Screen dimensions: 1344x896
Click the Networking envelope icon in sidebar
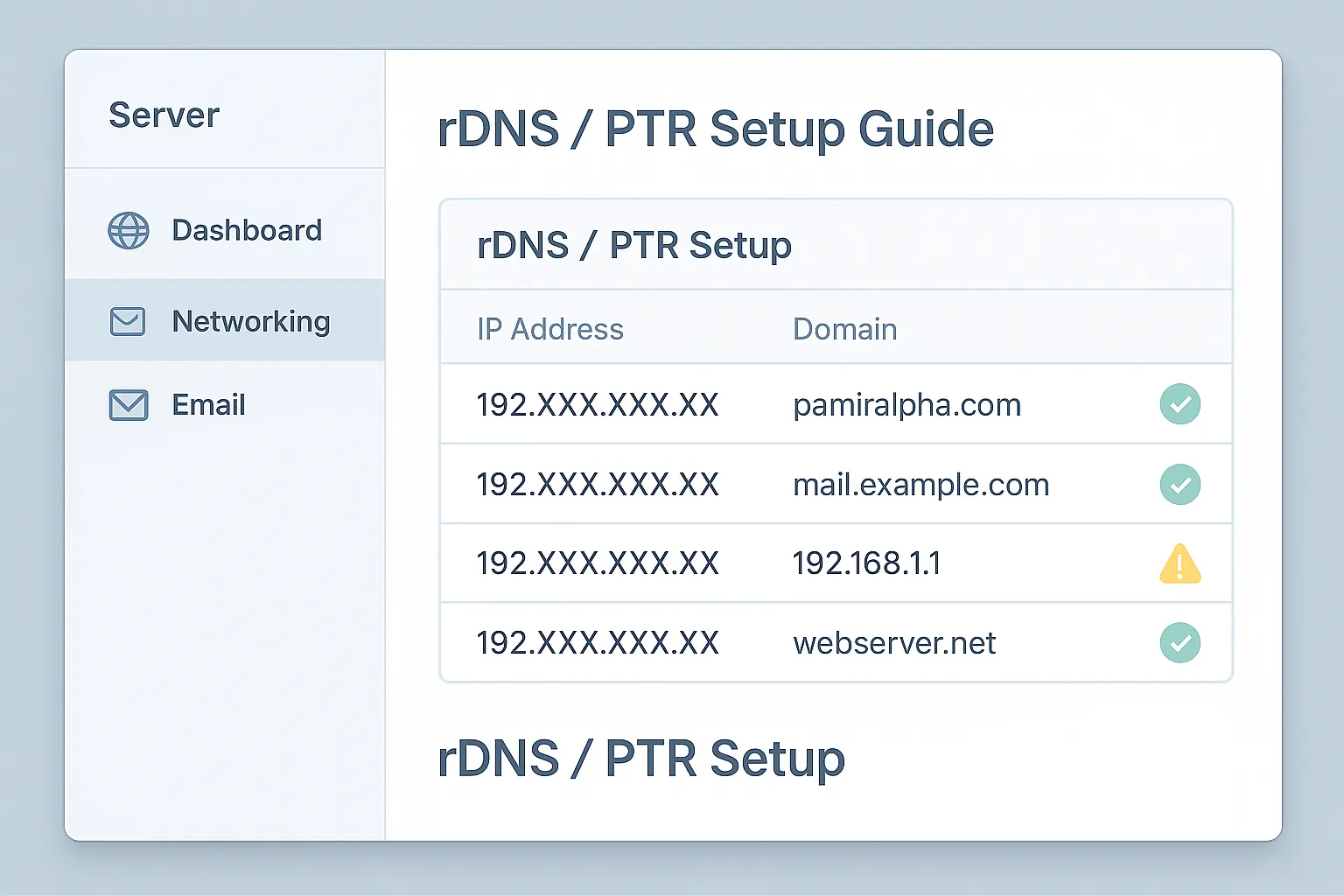(x=128, y=321)
